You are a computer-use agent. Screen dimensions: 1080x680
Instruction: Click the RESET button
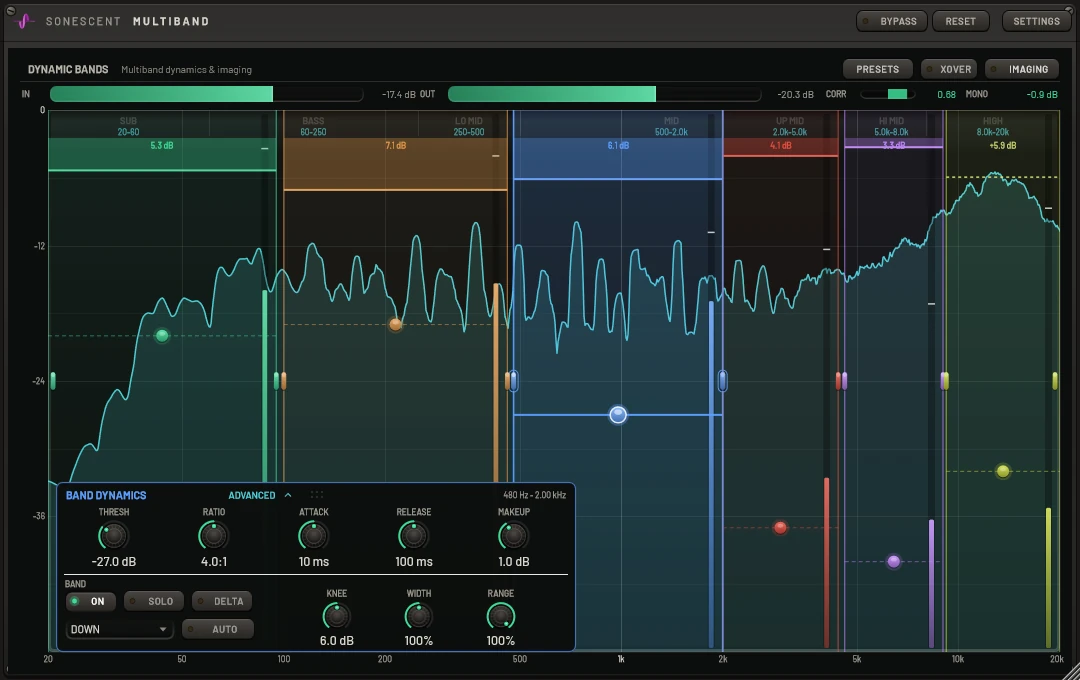(960, 21)
